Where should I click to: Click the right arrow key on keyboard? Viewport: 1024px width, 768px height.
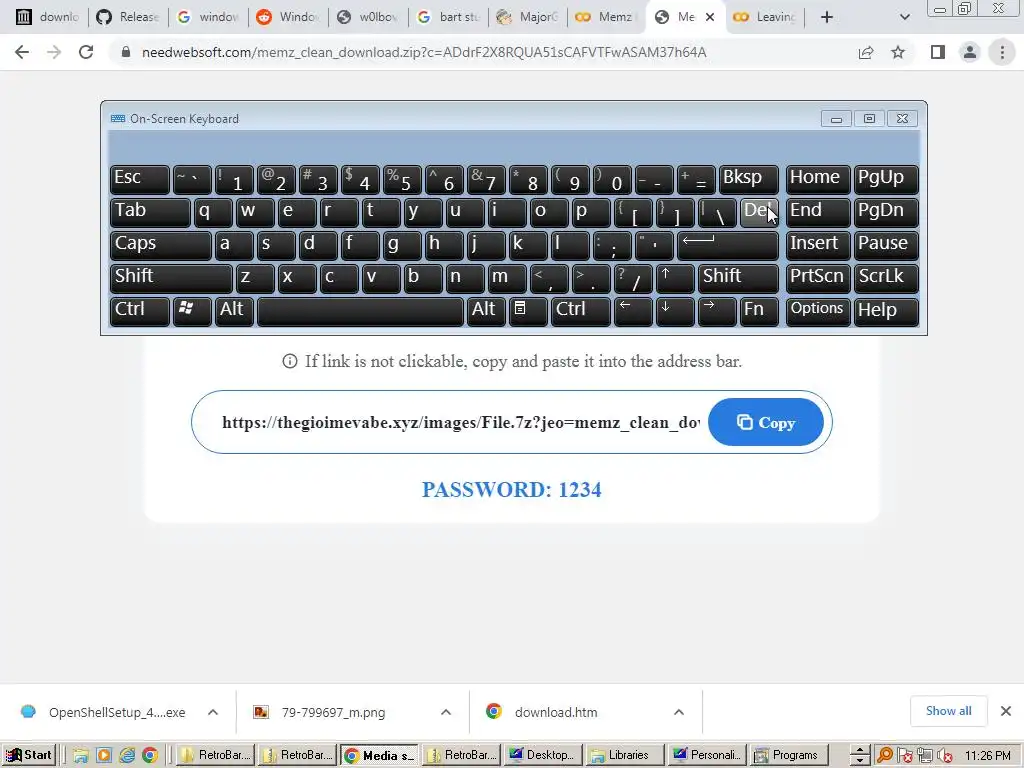(717, 311)
